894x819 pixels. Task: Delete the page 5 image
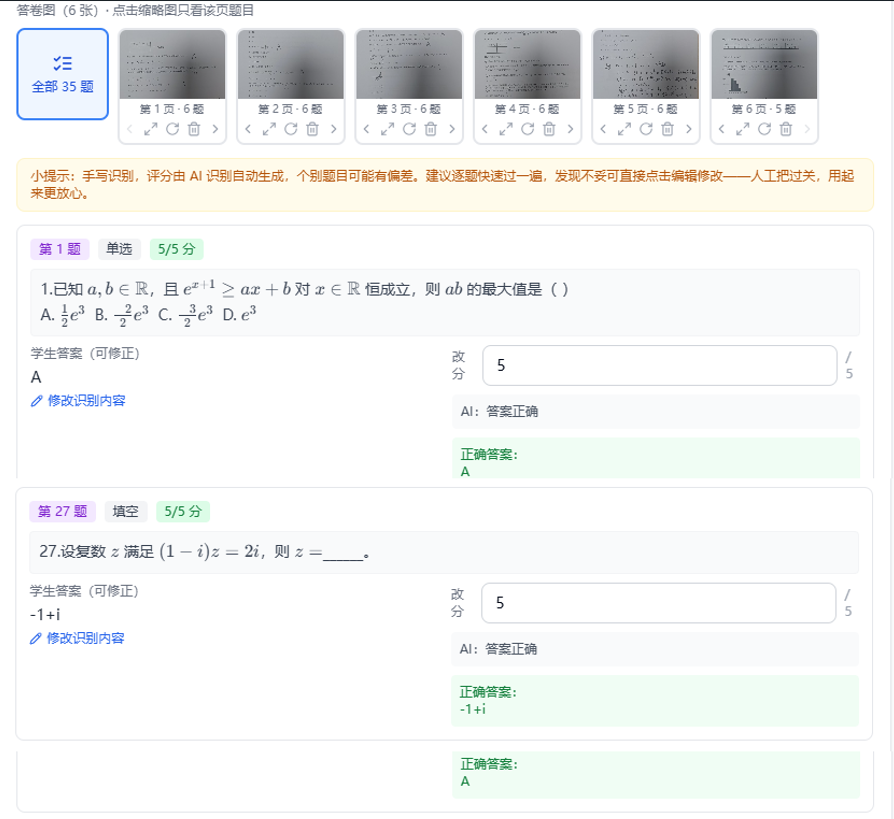pos(668,129)
